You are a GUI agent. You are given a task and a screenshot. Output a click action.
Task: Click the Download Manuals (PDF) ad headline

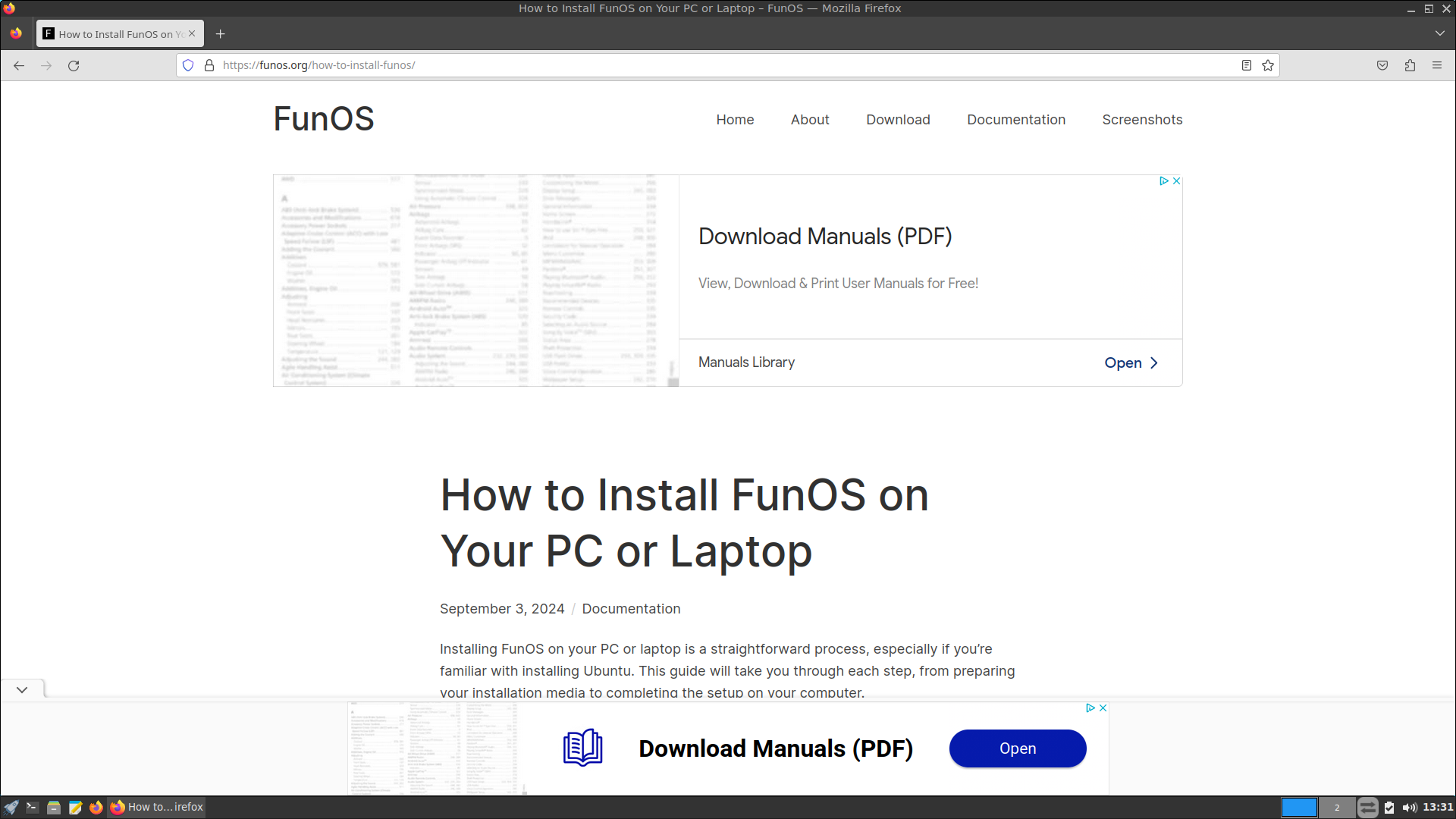pyautogui.click(x=825, y=237)
